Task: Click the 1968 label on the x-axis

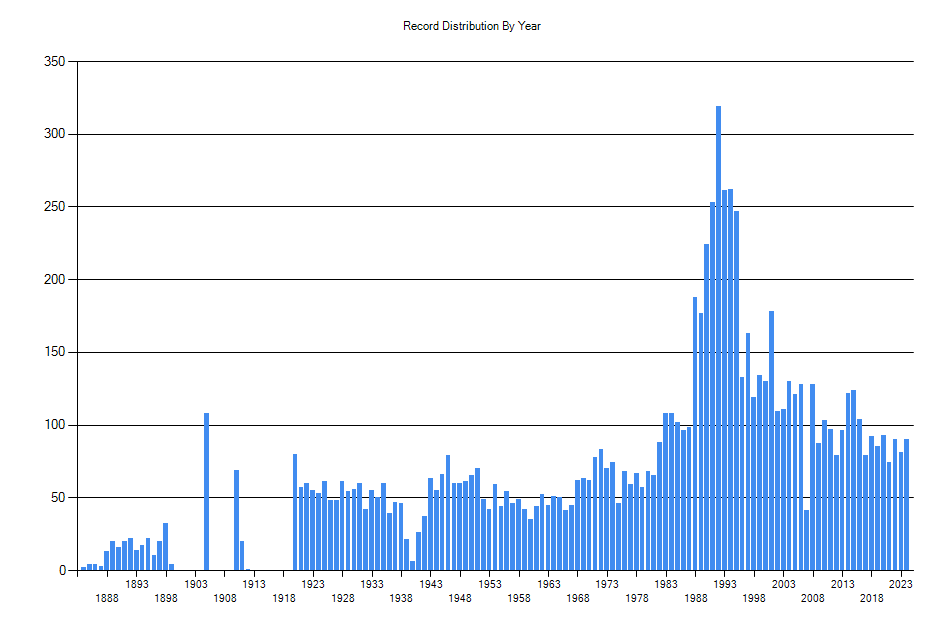Action: click(578, 598)
